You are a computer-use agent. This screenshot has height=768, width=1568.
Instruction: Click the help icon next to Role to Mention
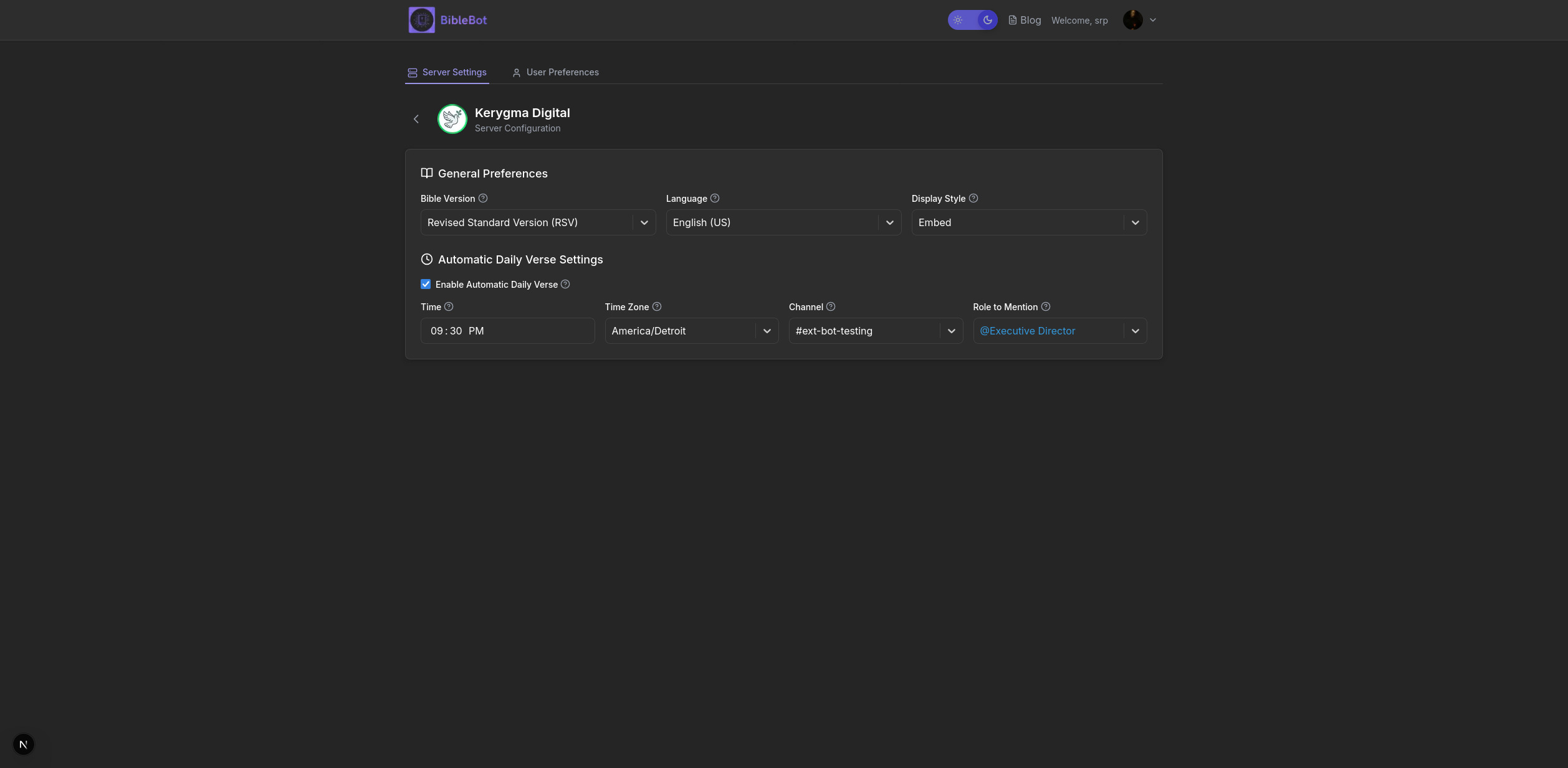(1046, 306)
